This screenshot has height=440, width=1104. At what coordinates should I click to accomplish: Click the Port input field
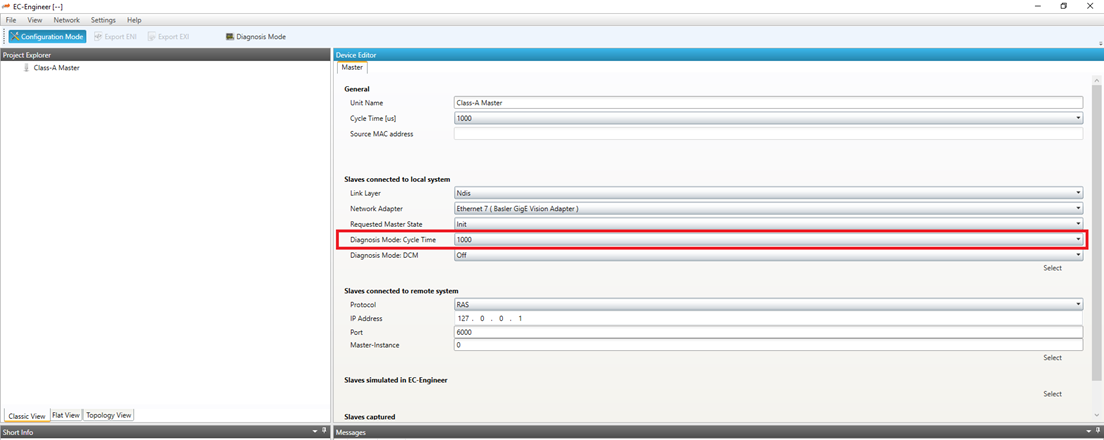pos(767,332)
